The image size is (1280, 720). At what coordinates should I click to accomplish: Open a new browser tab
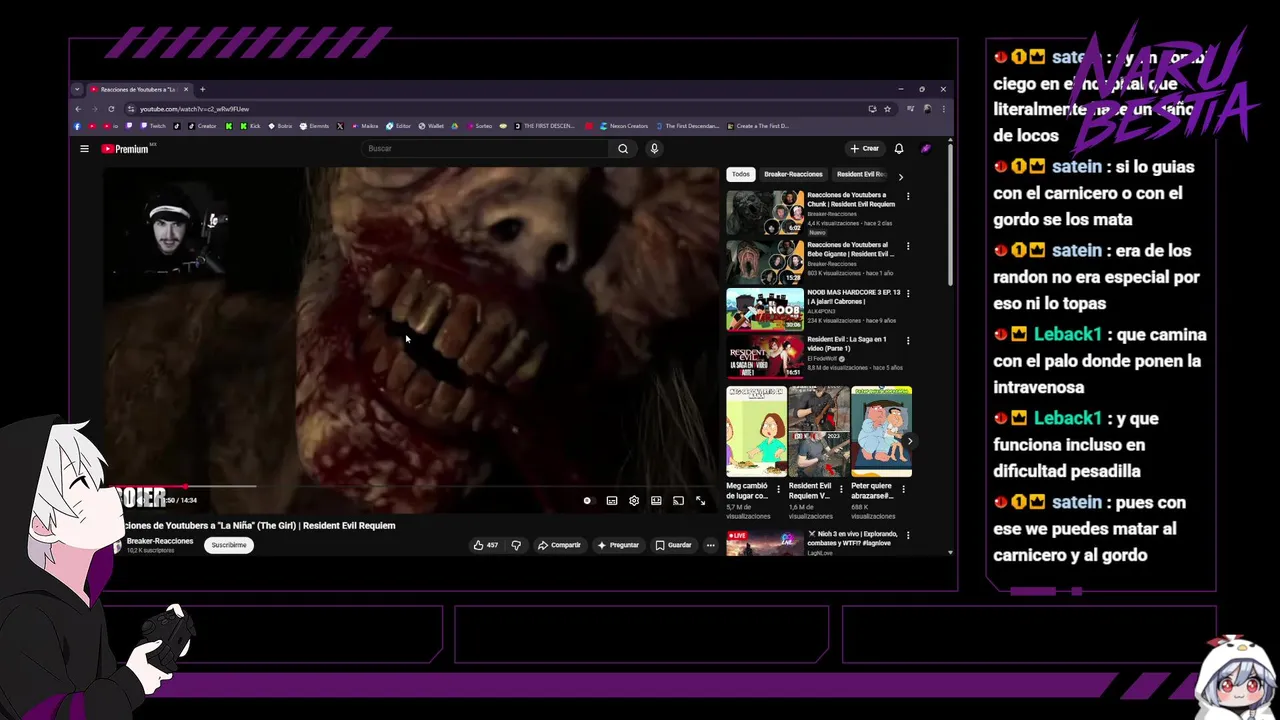click(202, 89)
